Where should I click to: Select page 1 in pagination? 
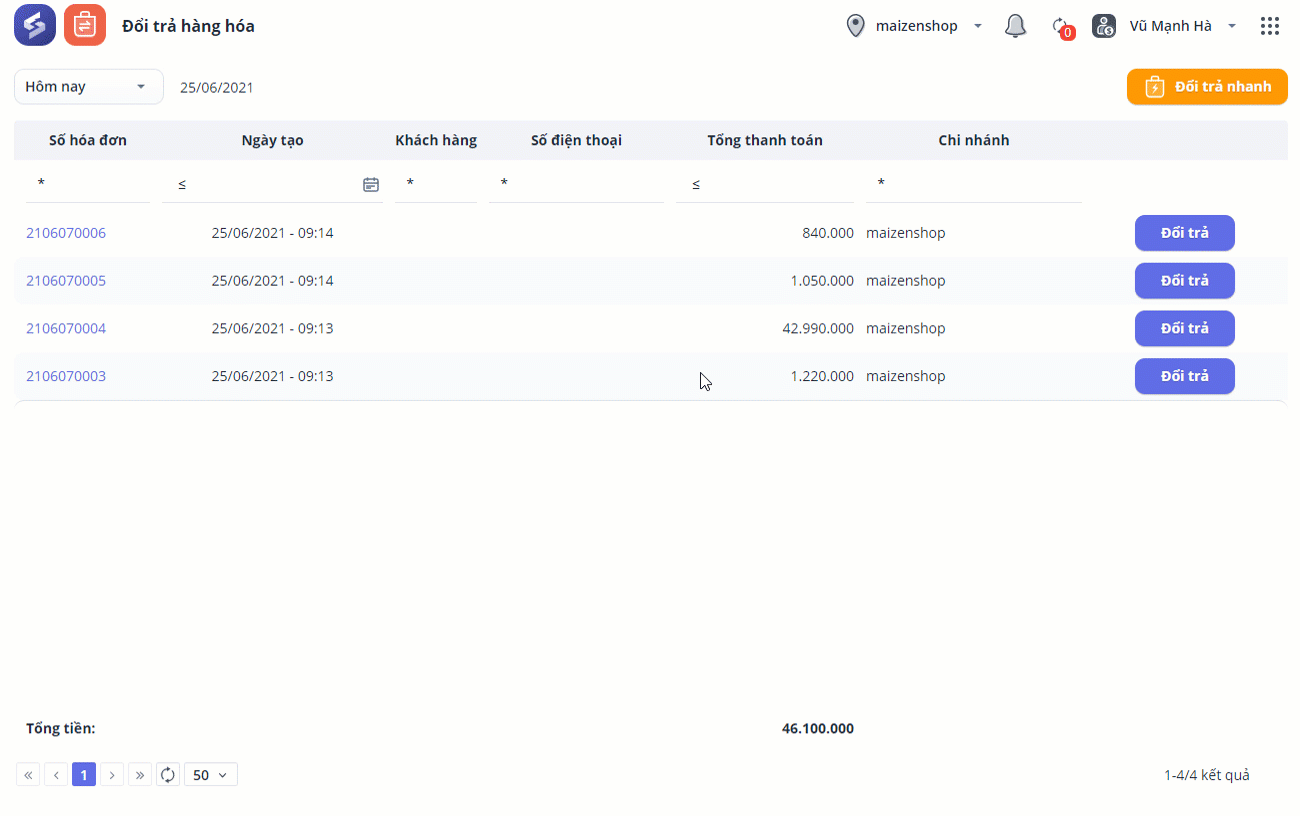click(84, 775)
